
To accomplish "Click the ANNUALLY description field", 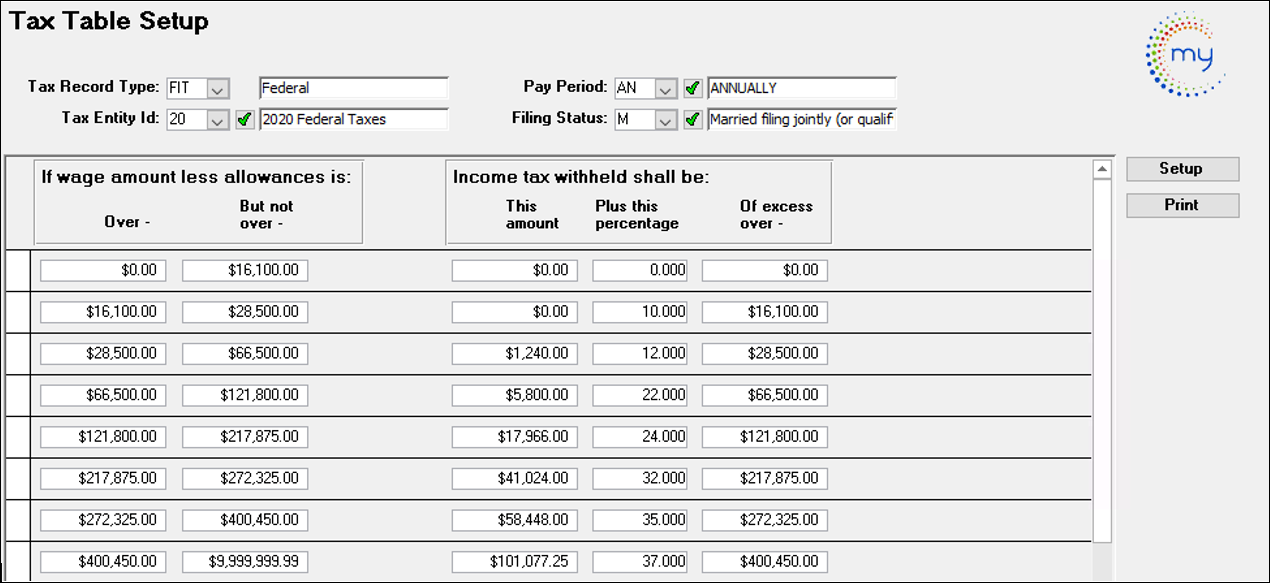I will tap(801, 88).
